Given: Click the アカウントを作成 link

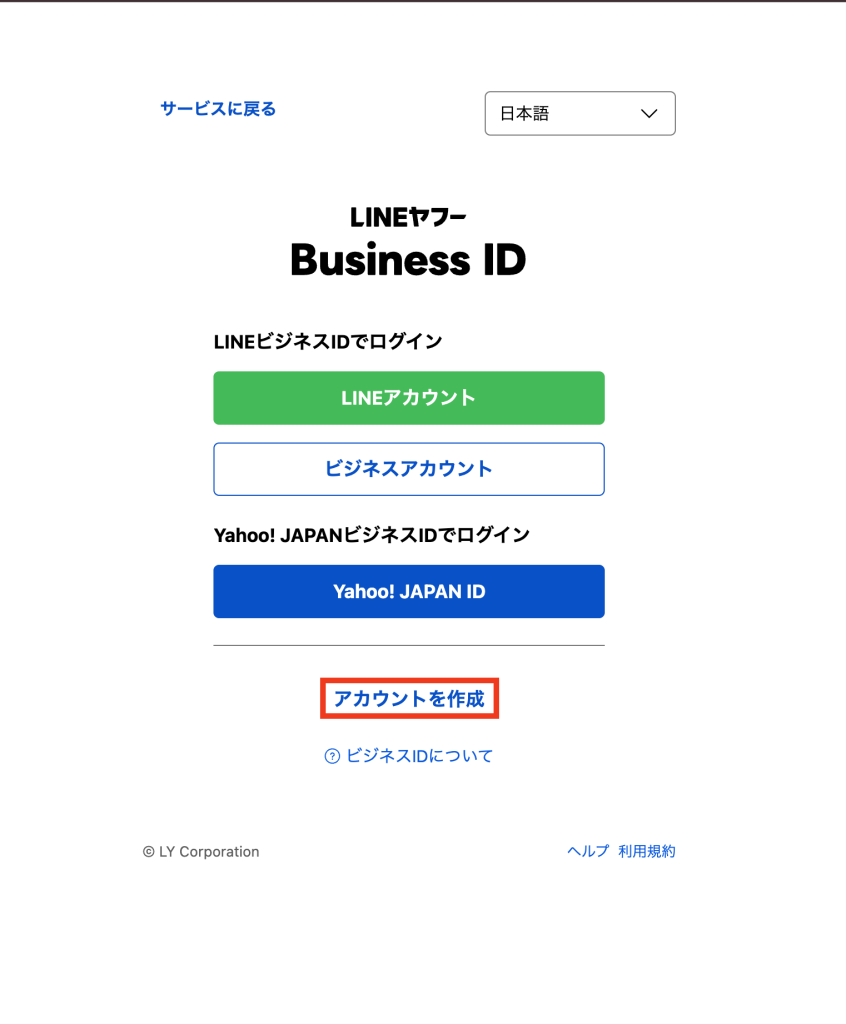Looking at the screenshot, I should 409,699.
